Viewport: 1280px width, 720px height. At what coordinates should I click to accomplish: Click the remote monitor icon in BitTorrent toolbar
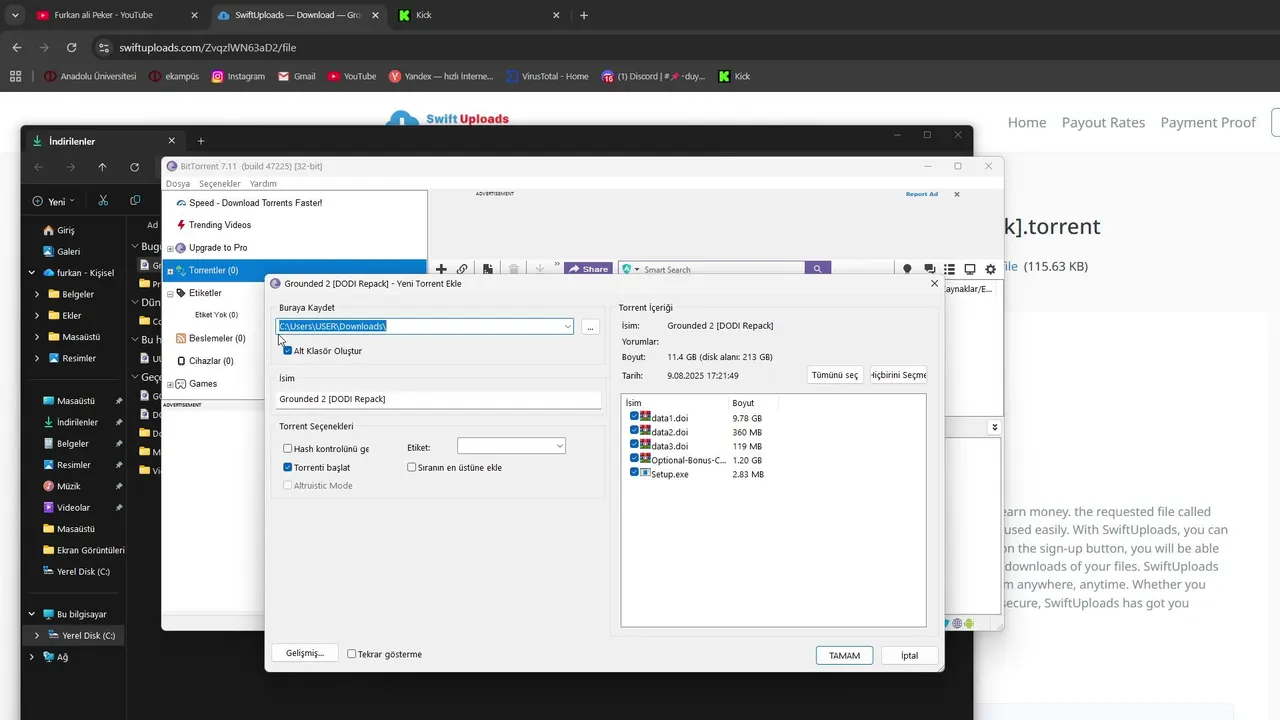(970, 269)
